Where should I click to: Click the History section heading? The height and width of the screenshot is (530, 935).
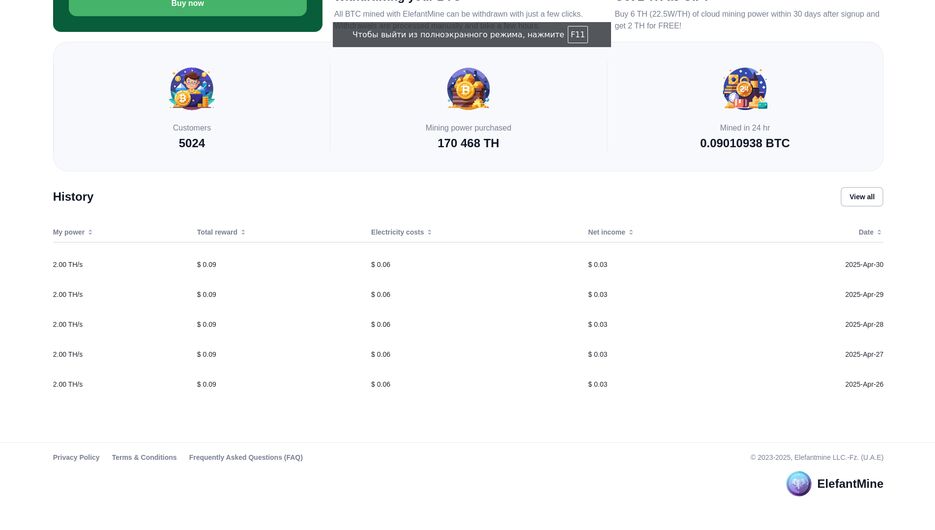pos(73,197)
